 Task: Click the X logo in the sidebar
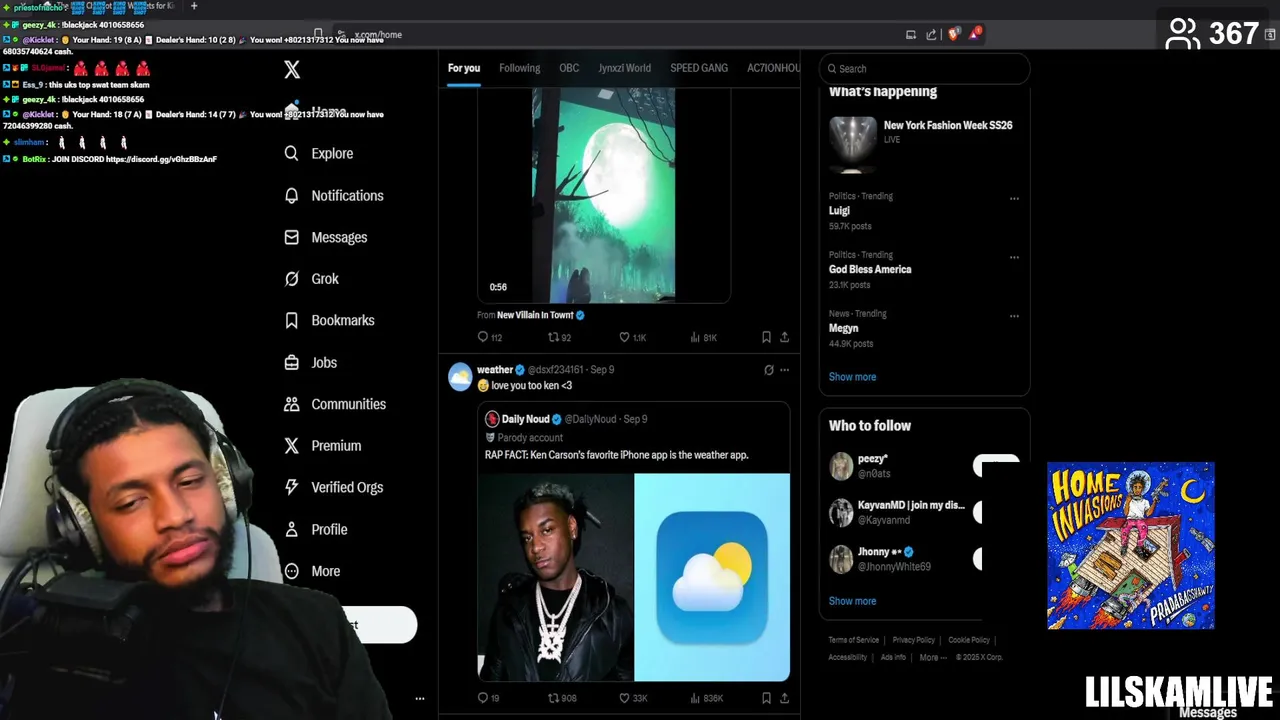[x=292, y=69]
